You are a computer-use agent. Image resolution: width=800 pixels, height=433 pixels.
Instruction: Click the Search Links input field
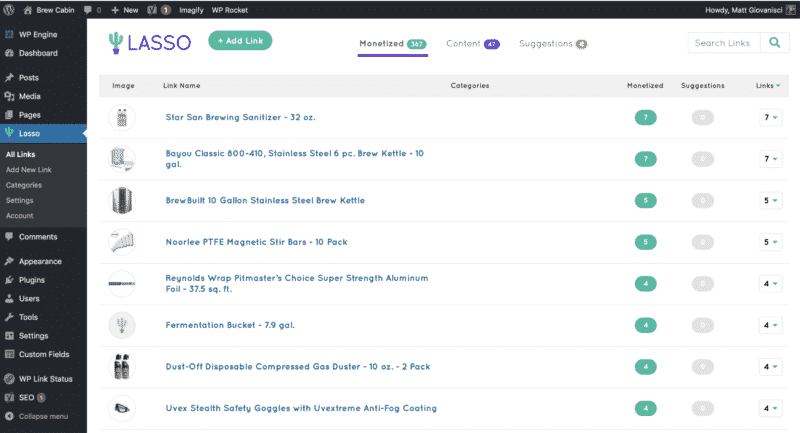point(724,43)
